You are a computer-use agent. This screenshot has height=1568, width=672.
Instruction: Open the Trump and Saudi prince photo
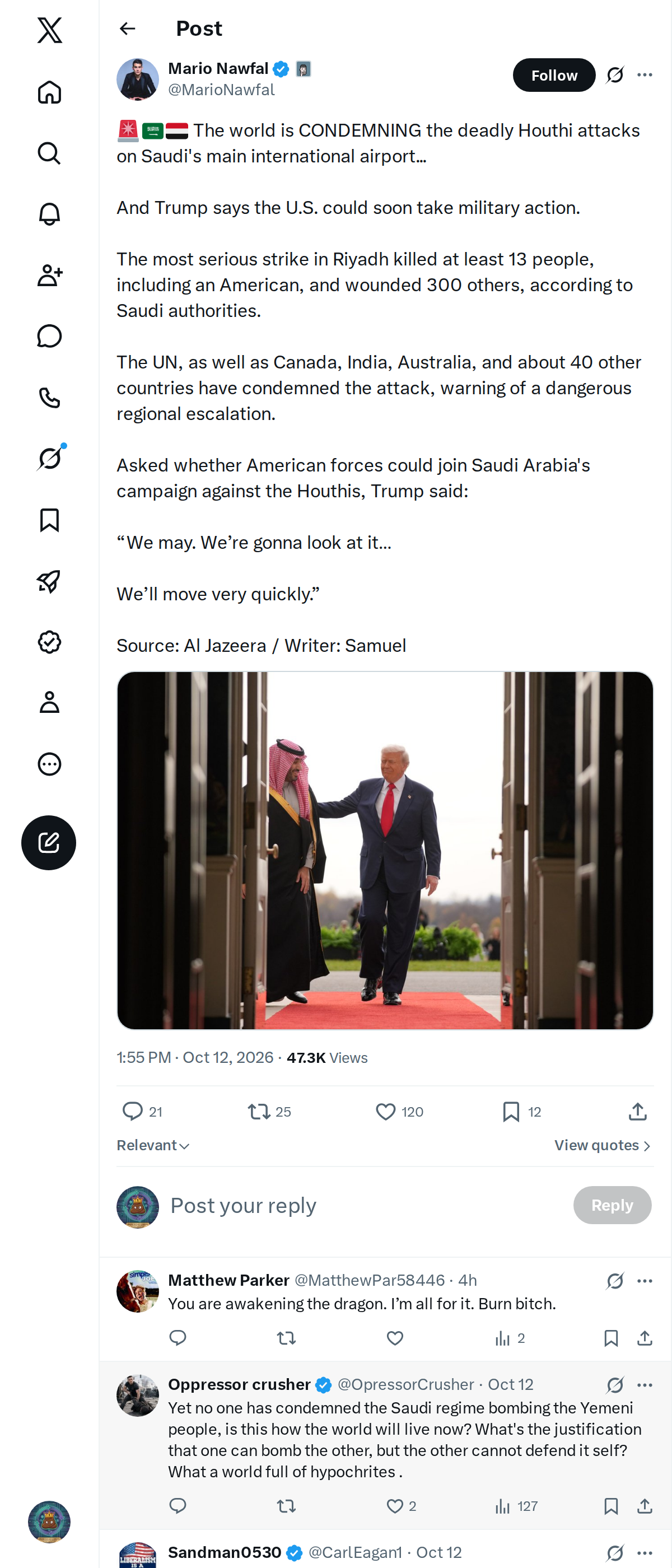[385, 850]
